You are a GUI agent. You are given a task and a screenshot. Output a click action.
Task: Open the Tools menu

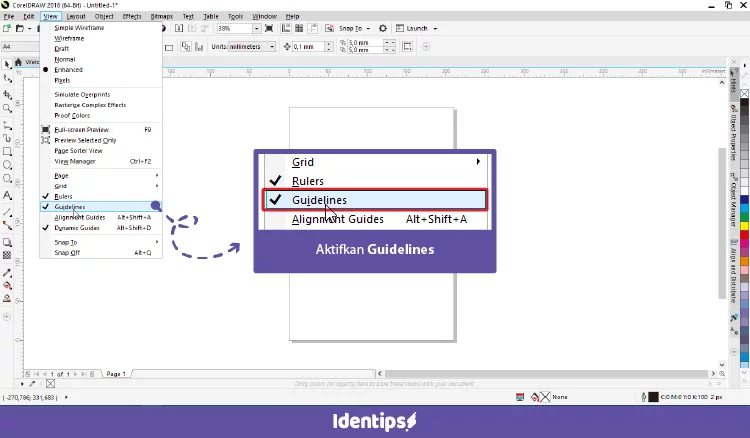(235, 16)
